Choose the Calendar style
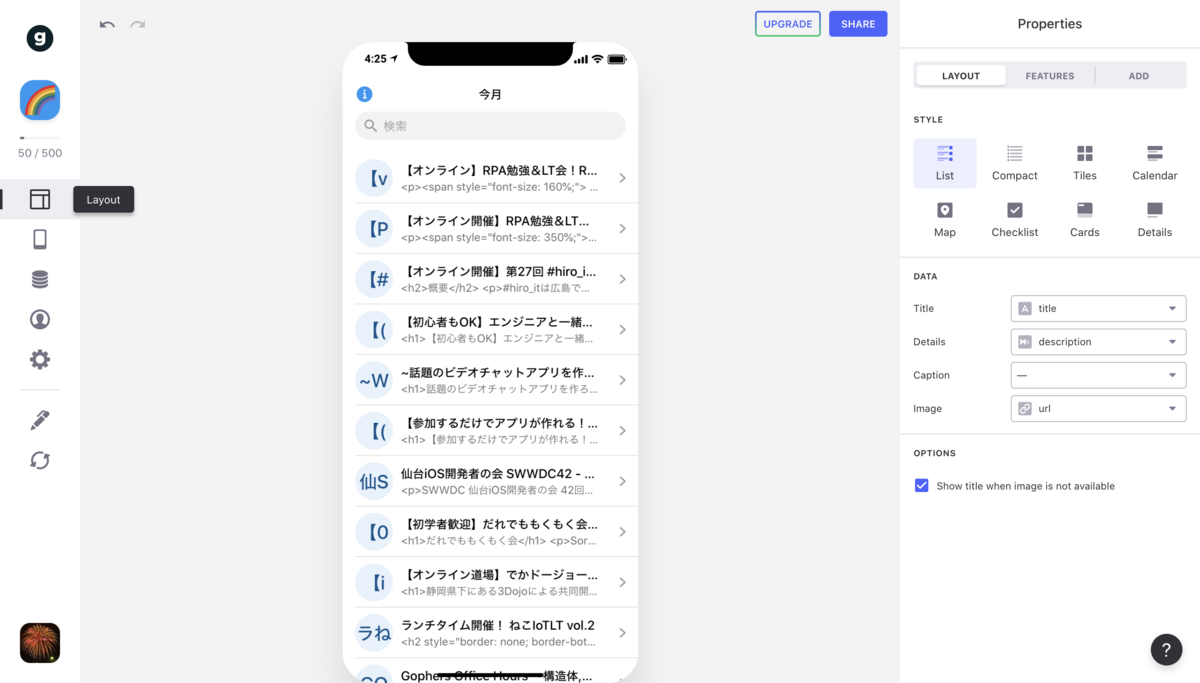The image size is (1200, 683). coord(1155,163)
